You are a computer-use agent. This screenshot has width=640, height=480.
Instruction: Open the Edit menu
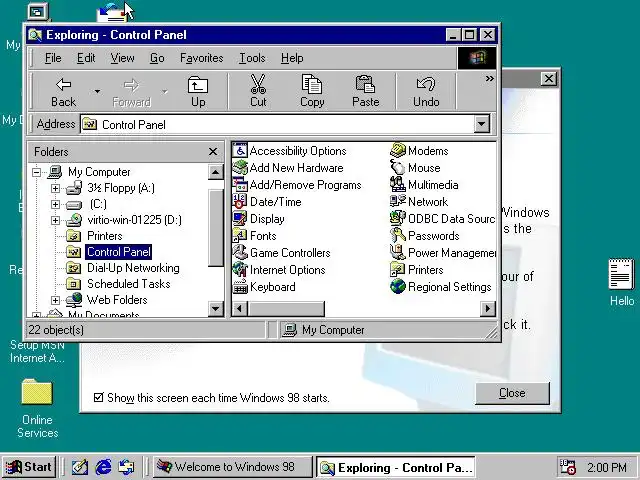coord(86,58)
